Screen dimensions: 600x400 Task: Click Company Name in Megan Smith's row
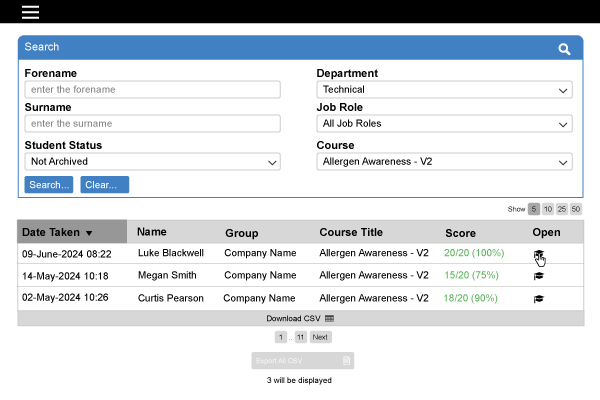click(260, 275)
